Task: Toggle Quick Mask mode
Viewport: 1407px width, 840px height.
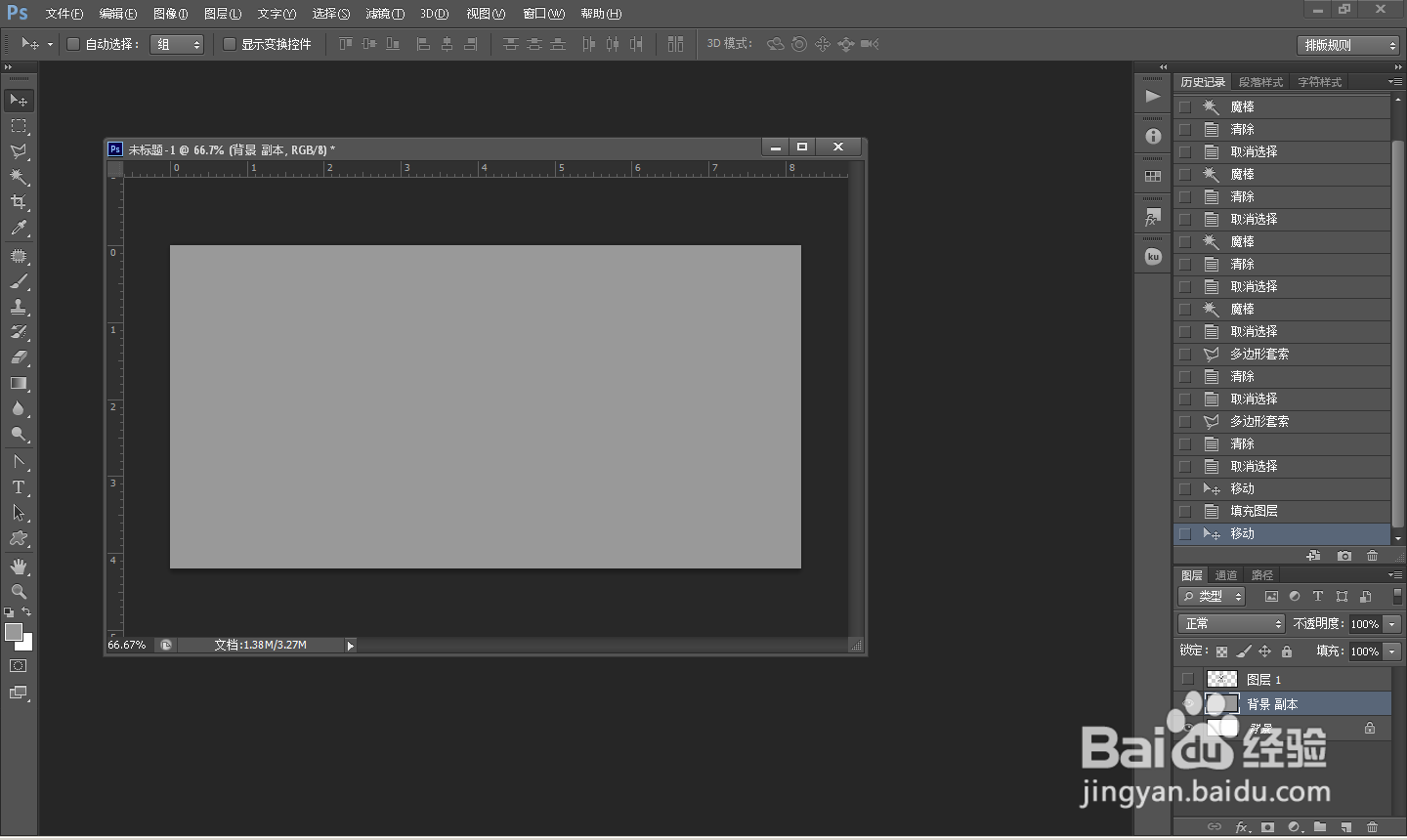Action: pyautogui.click(x=19, y=666)
